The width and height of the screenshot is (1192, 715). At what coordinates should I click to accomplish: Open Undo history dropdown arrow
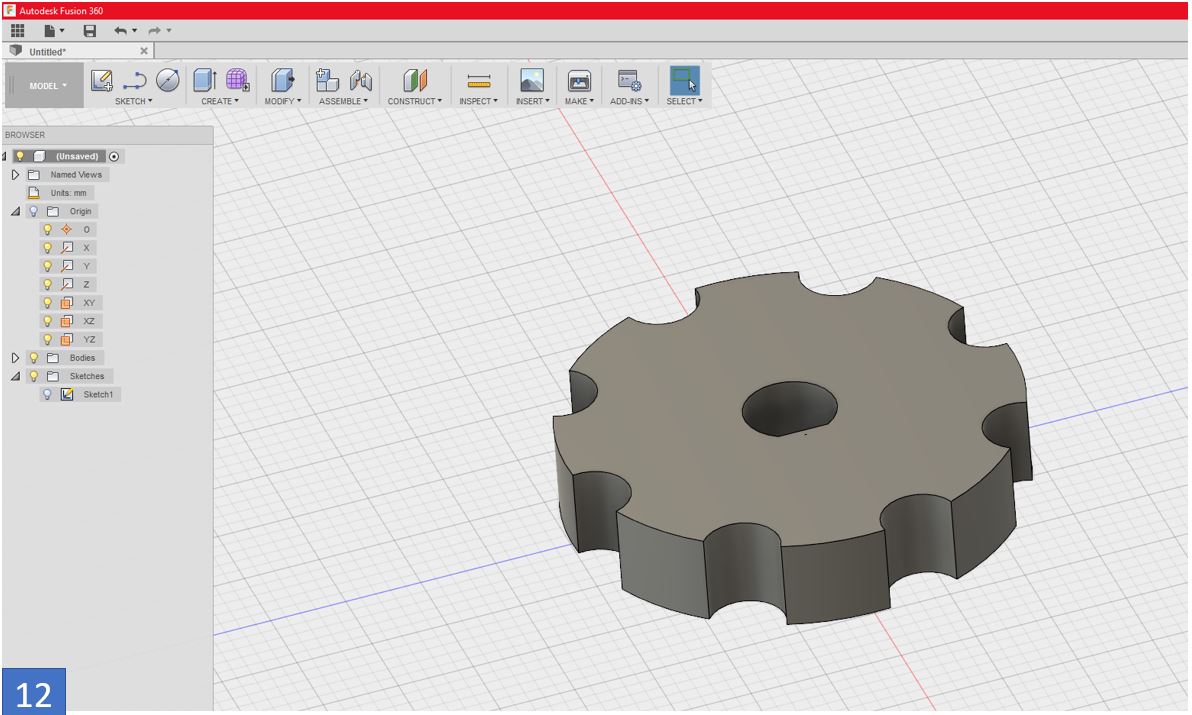coord(135,30)
